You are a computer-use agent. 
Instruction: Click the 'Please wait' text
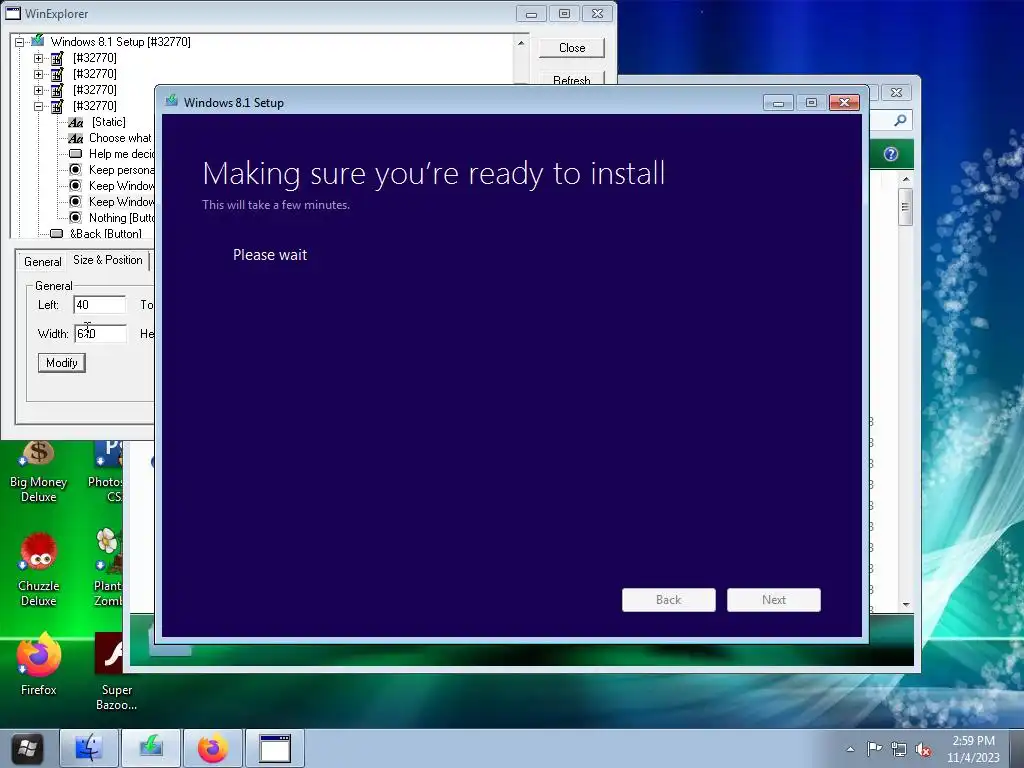click(x=270, y=255)
